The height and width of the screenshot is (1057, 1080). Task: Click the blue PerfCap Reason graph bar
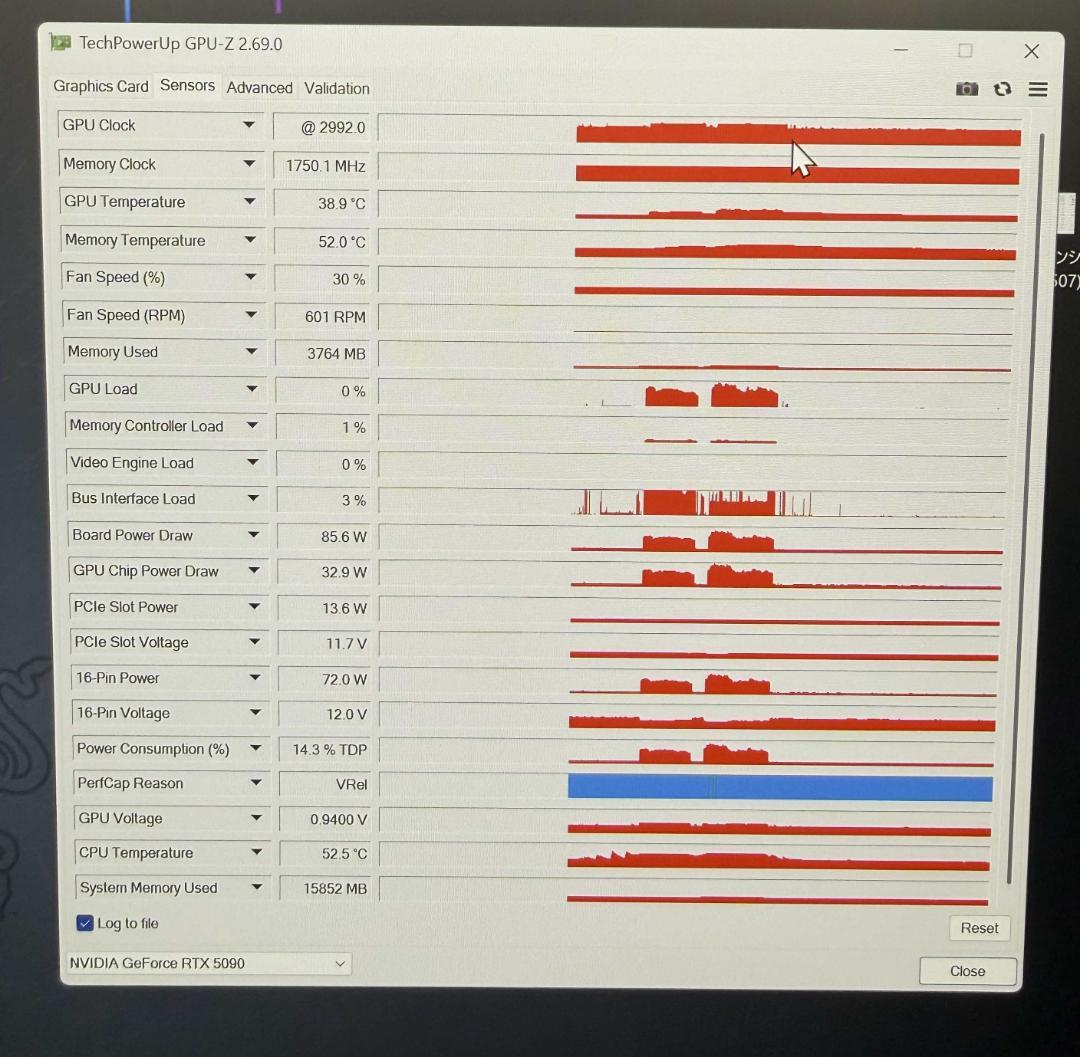780,788
